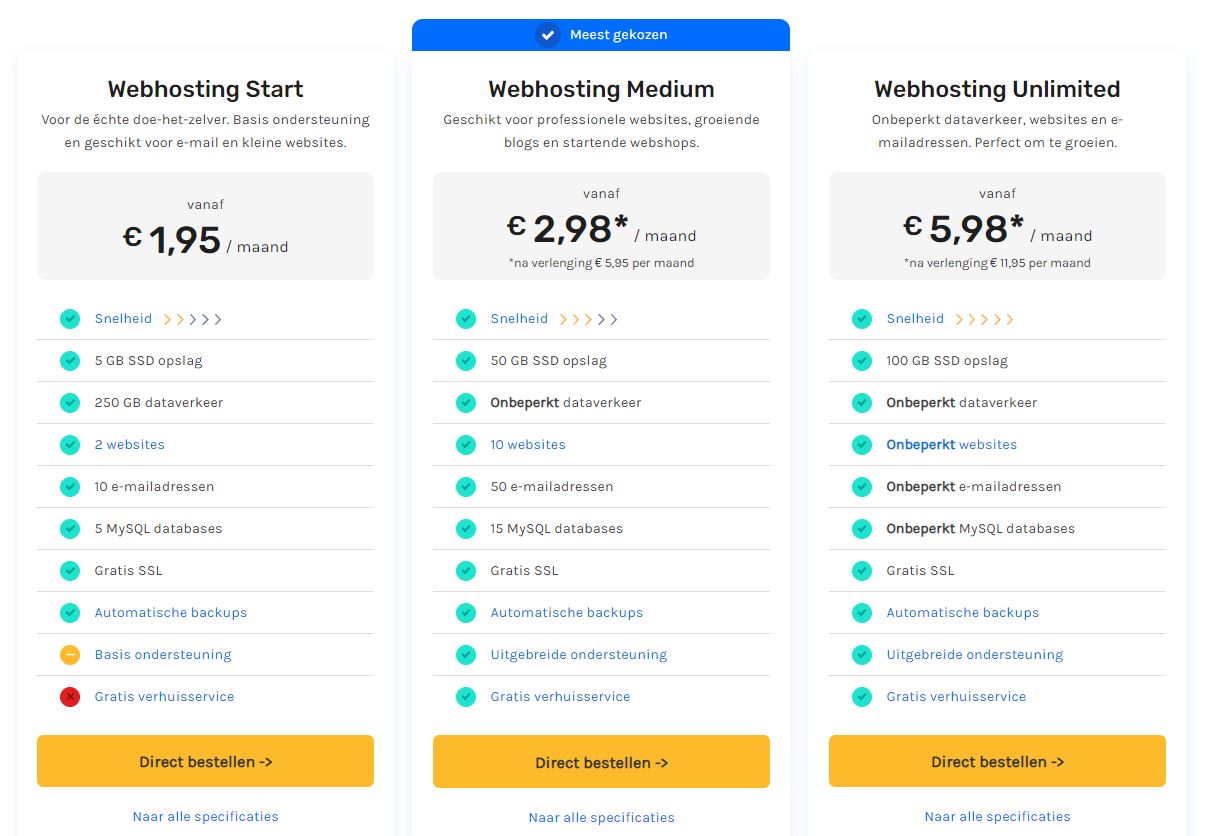1224x836 pixels.
Task: Click Onbeperkt websites link in Unlimited plan
Action: point(951,445)
